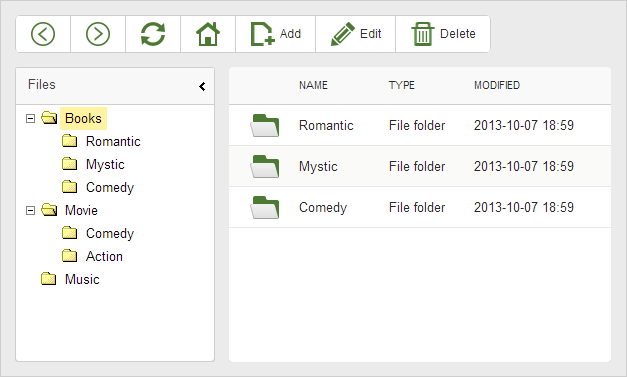This screenshot has width=627, height=377.
Task: Select the Comedy name in file list
Action: [x=323, y=207]
